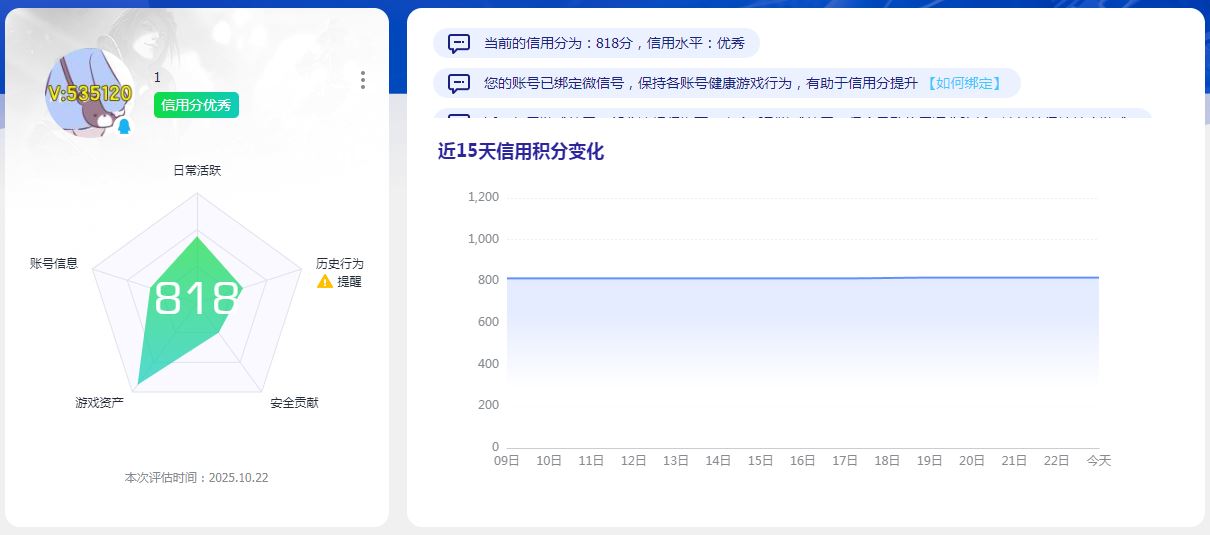Select the 游戏资产 radar label
Screen dimensions: 1210x535
click(99, 403)
